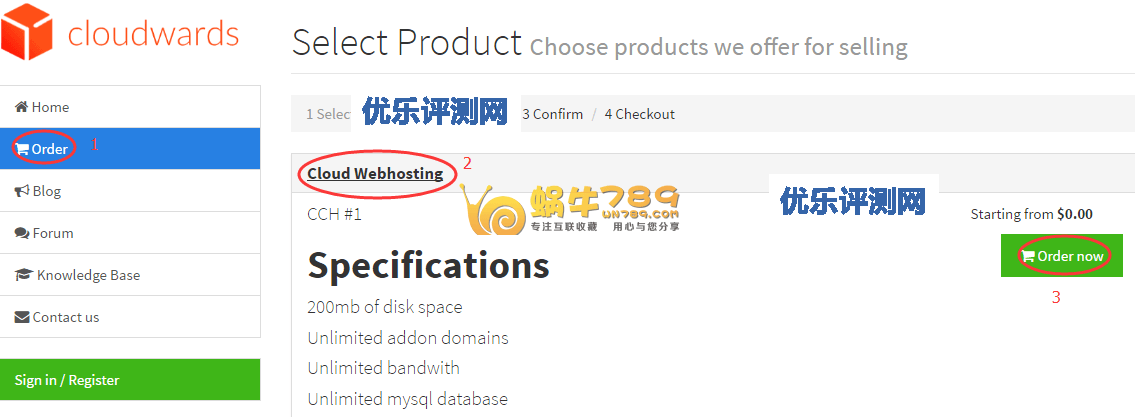Select the Order sidebar menu entry
The image size is (1135, 417).
pyautogui.click(x=130, y=149)
